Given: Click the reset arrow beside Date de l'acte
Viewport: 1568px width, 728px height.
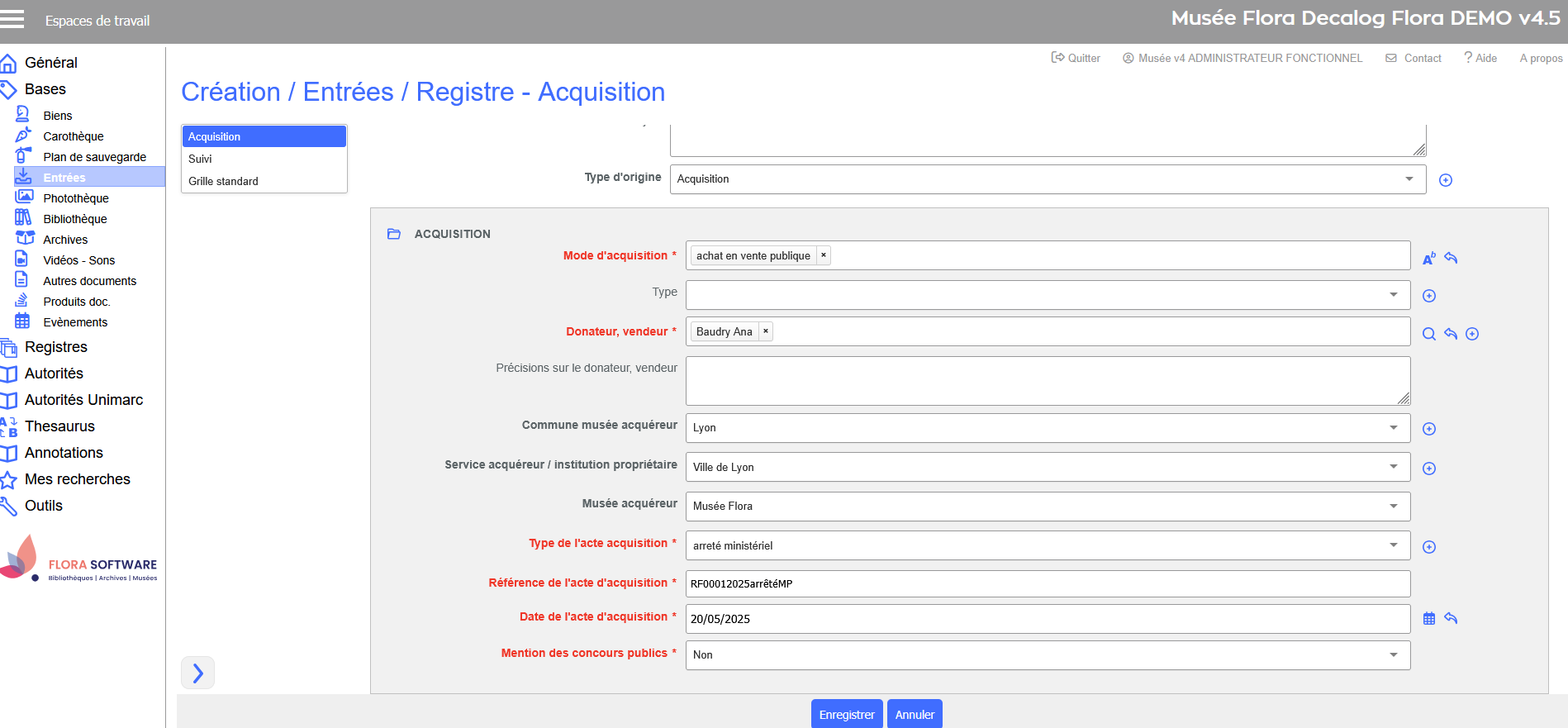Looking at the screenshot, I should pyautogui.click(x=1451, y=618).
